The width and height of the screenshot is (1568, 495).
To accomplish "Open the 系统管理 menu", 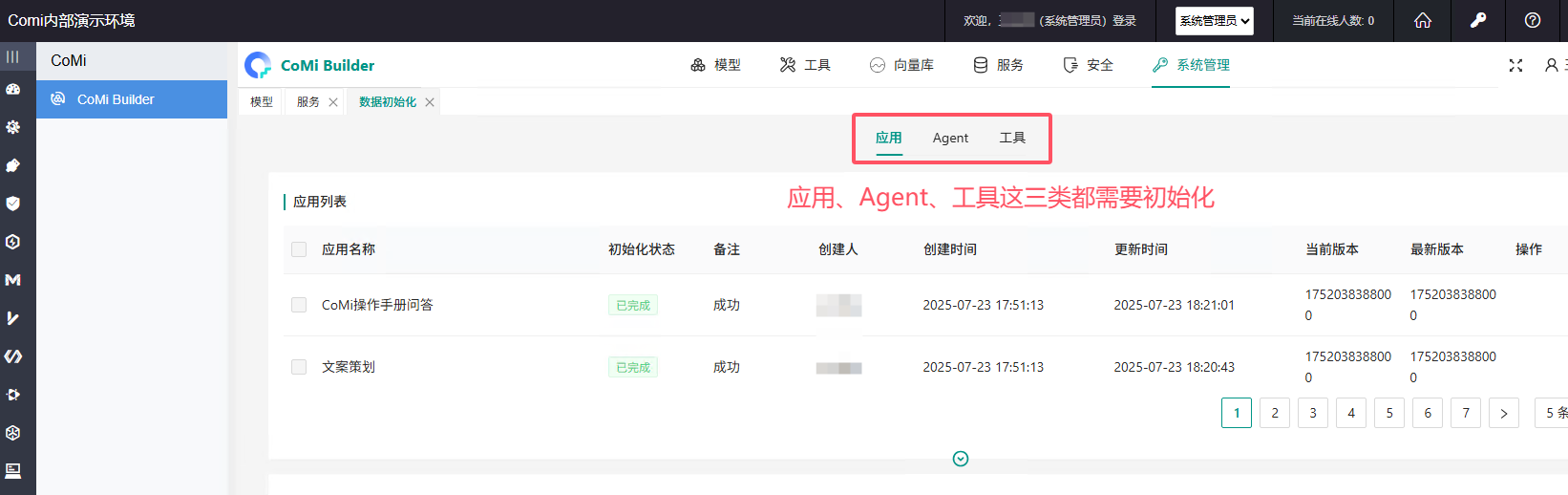I will (x=1191, y=65).
